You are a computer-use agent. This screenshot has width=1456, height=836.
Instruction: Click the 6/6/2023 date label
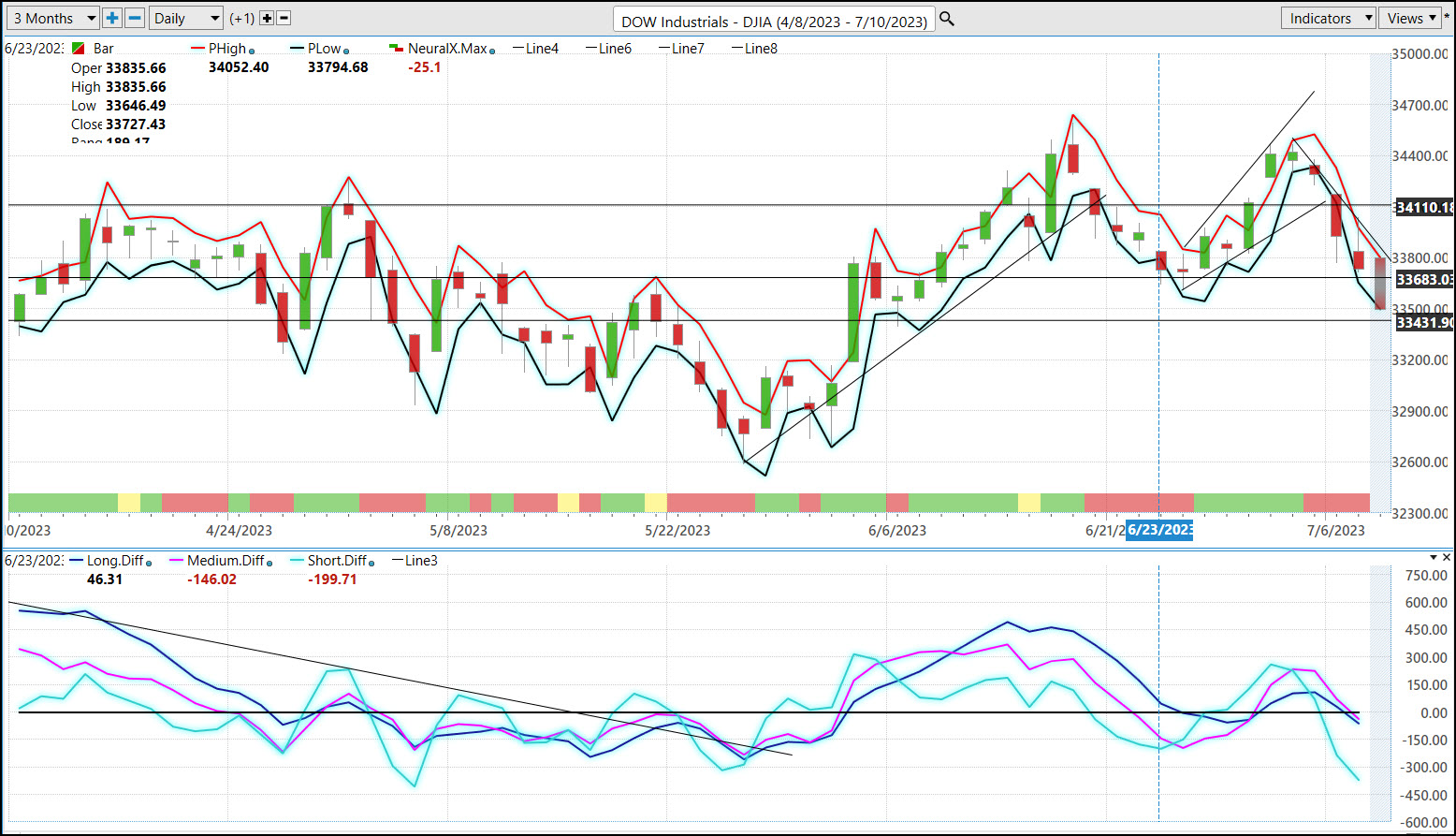pos(897,530)
